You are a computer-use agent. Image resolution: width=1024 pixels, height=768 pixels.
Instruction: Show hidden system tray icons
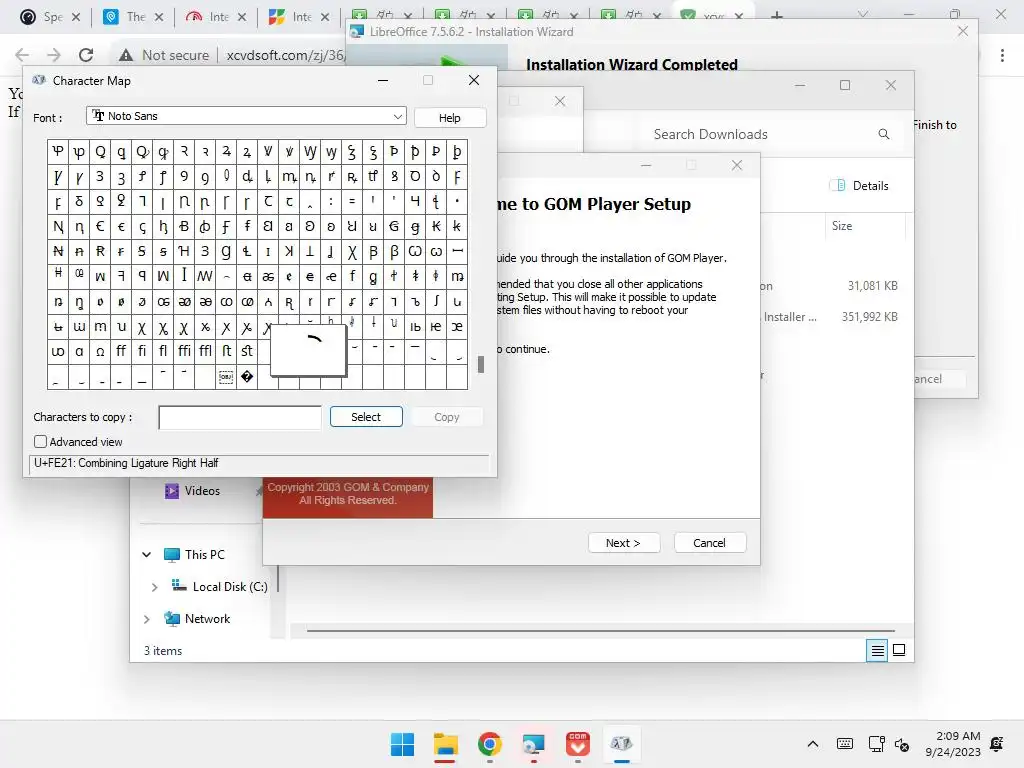coord(812,744)
